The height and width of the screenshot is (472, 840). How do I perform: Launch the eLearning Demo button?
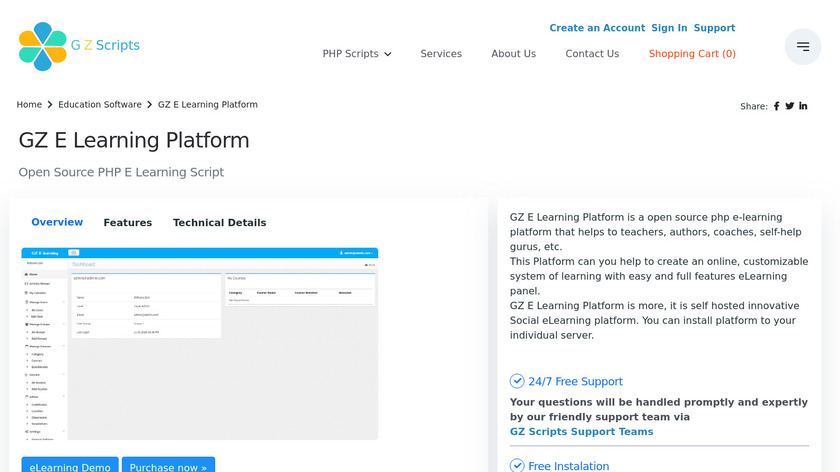click(x=70, y=465)
